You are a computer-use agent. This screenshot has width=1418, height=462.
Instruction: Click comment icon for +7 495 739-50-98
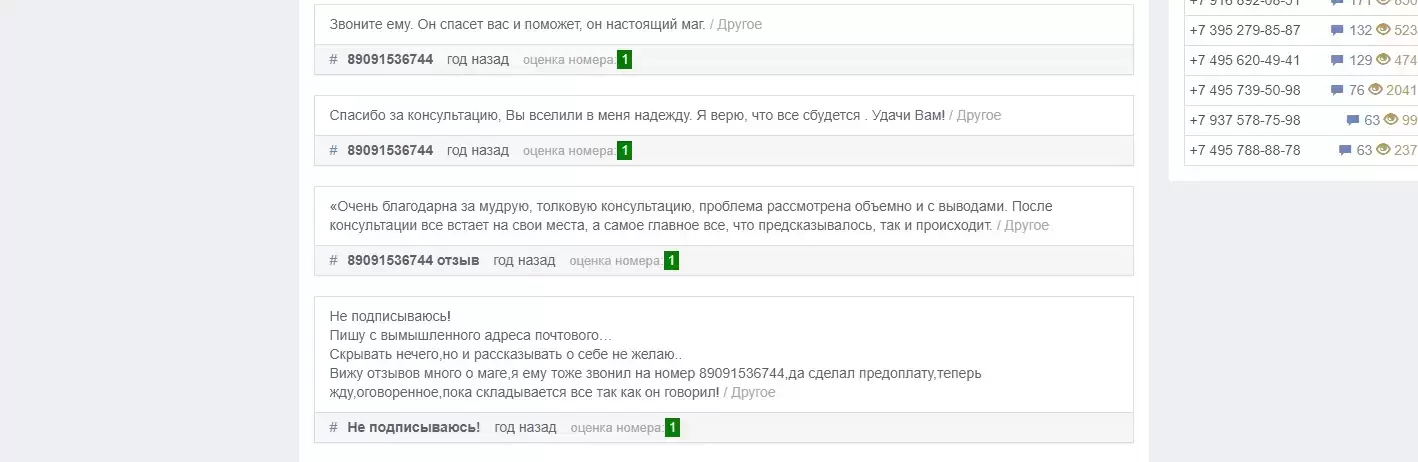(x=1336, y=91)
